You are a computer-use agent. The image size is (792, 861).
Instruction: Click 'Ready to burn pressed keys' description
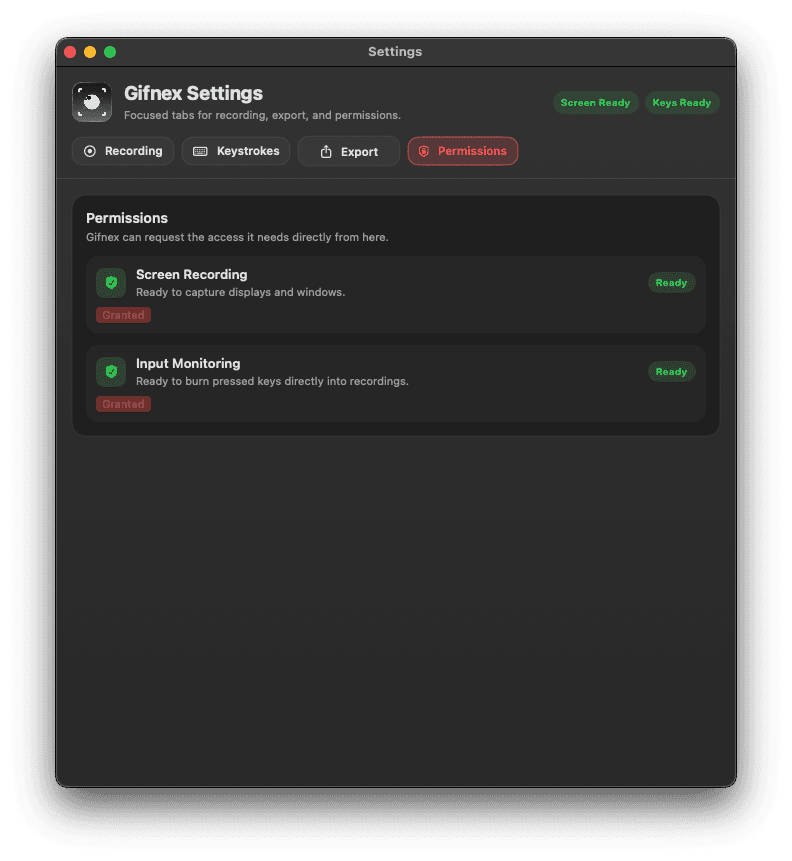272,381
